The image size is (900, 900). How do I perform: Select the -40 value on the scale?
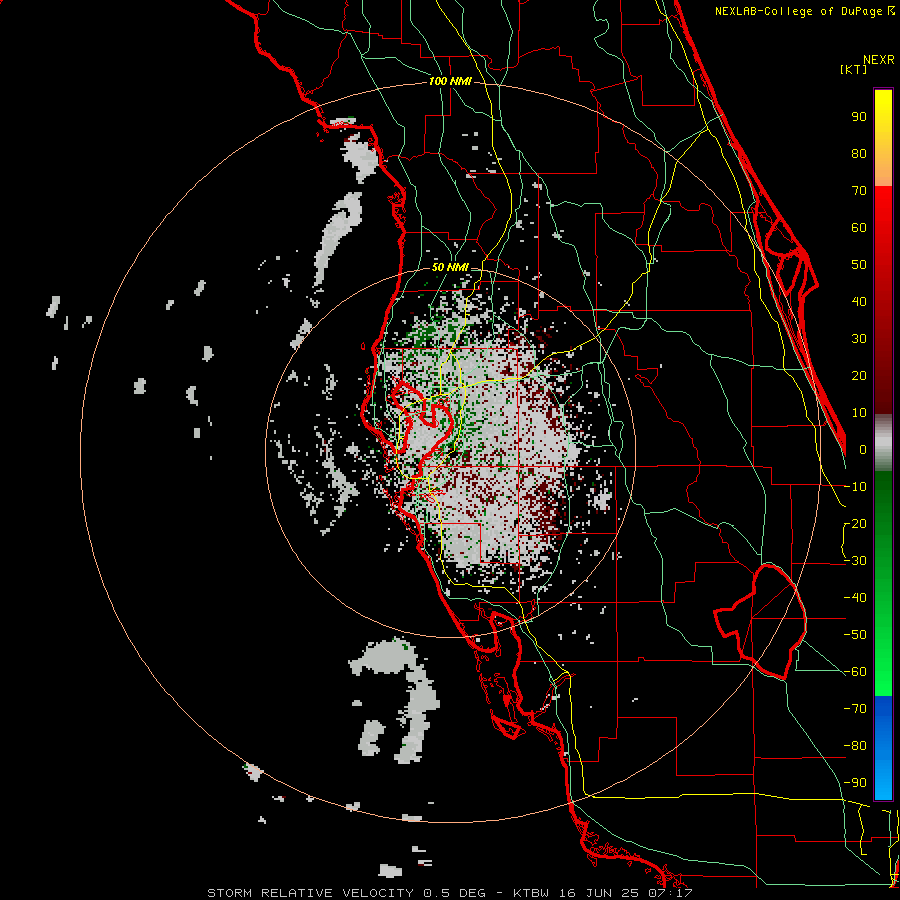855,598
